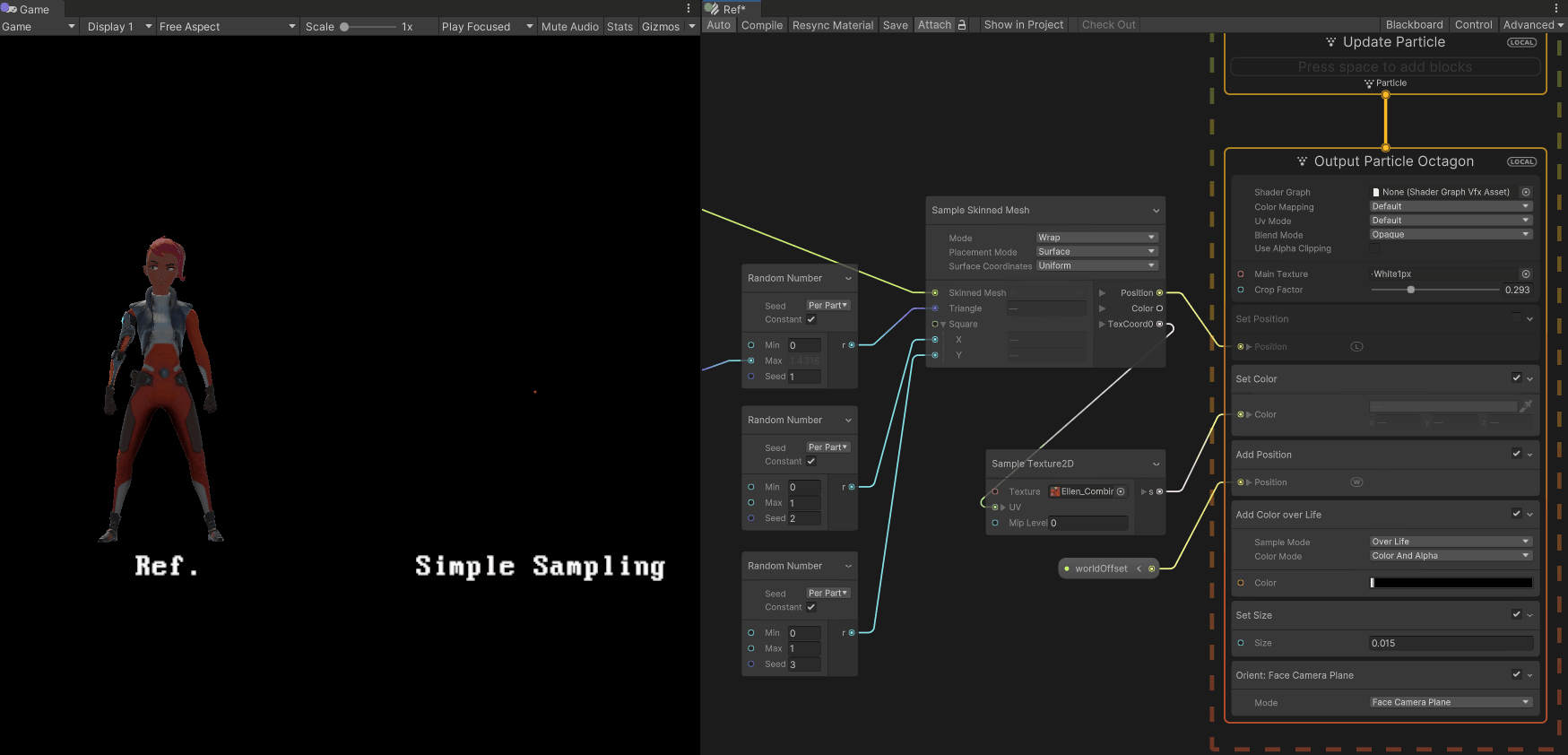Open the Blend Mode Opaque dropdown

pyautogui.click(x=1451, y=235)
